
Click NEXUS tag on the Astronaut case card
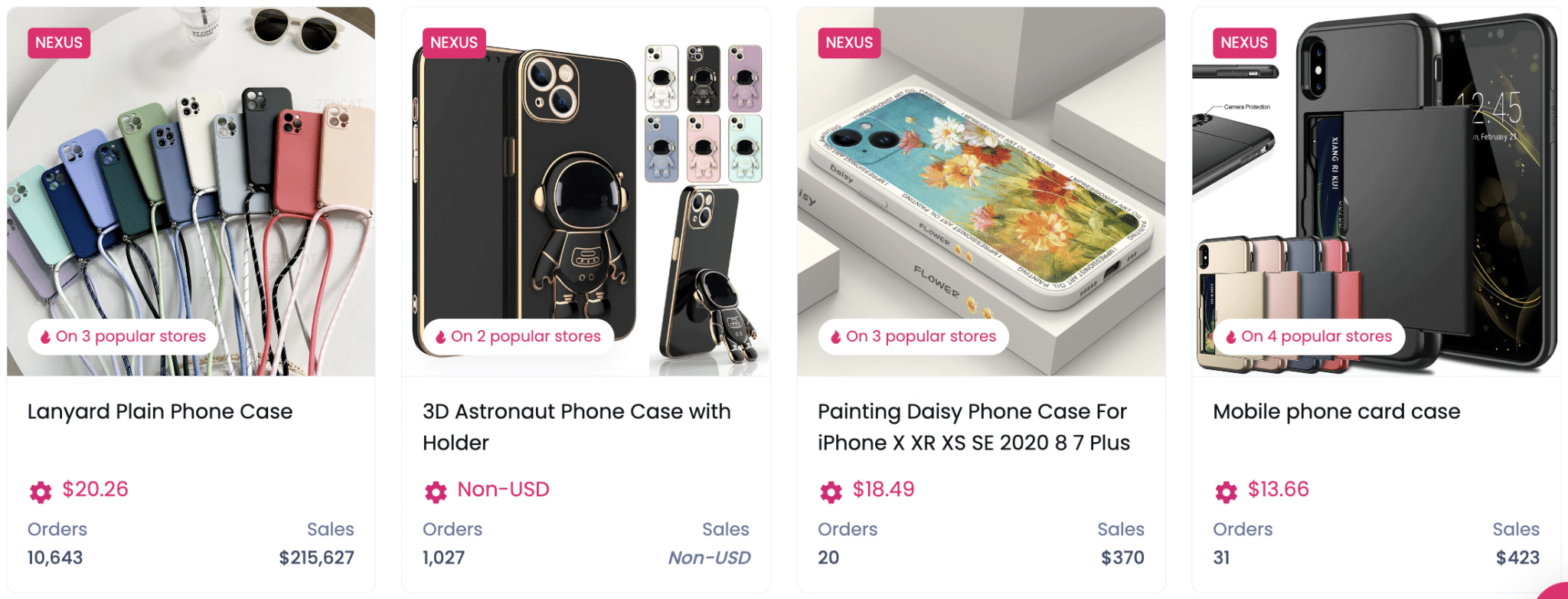coord(454,43)
